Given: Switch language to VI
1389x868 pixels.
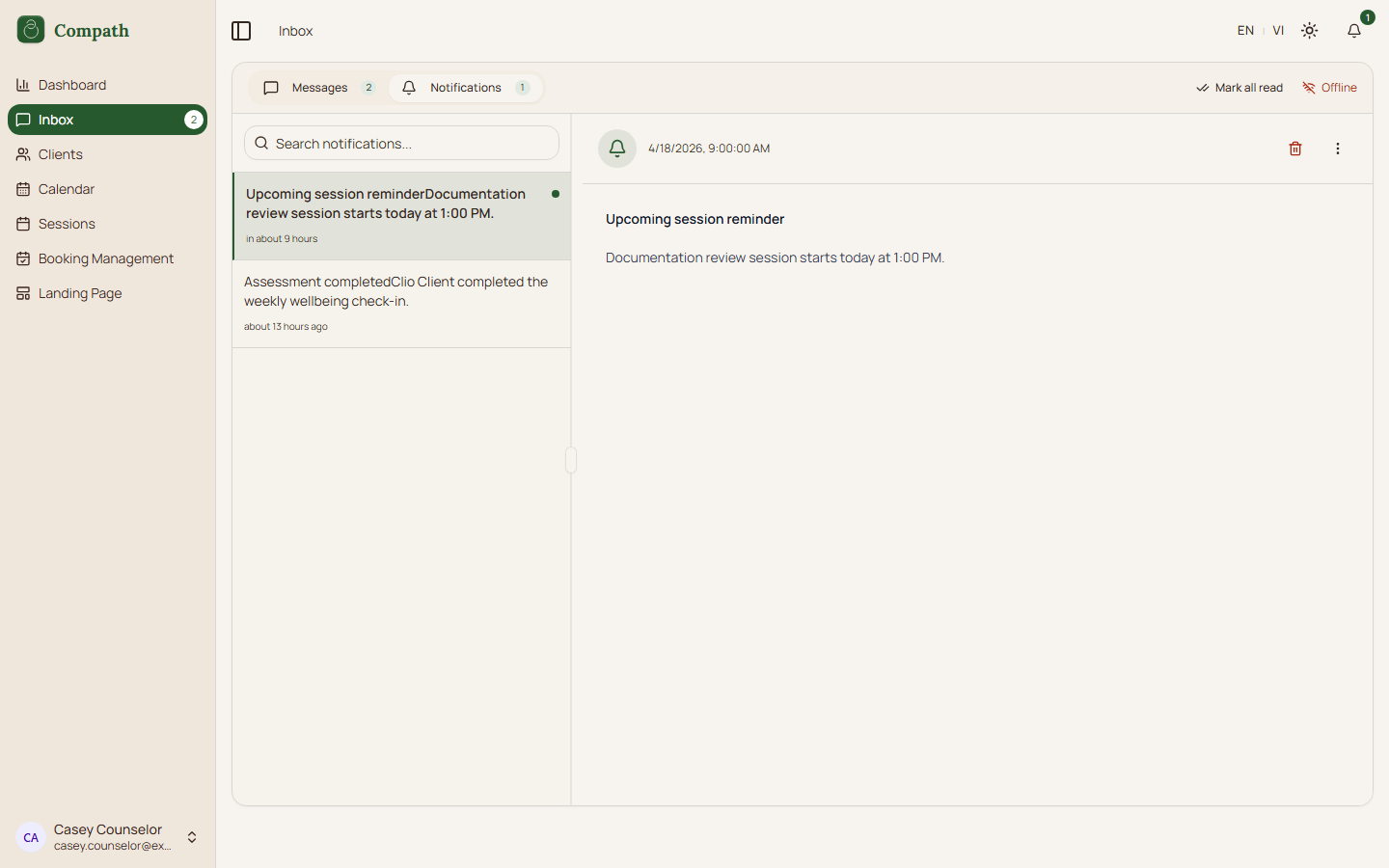Looking at the screenshot, I should [x=1278, y=31].
